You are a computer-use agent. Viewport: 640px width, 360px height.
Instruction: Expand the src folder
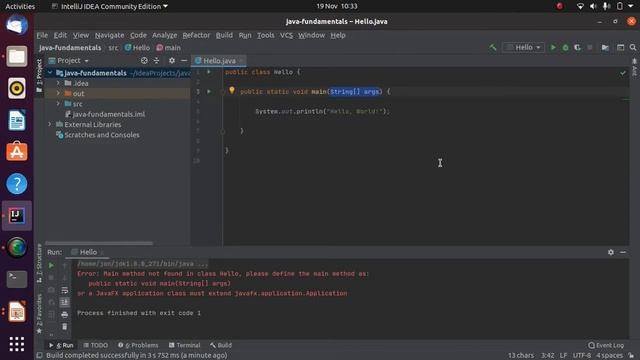click(58, 104)
